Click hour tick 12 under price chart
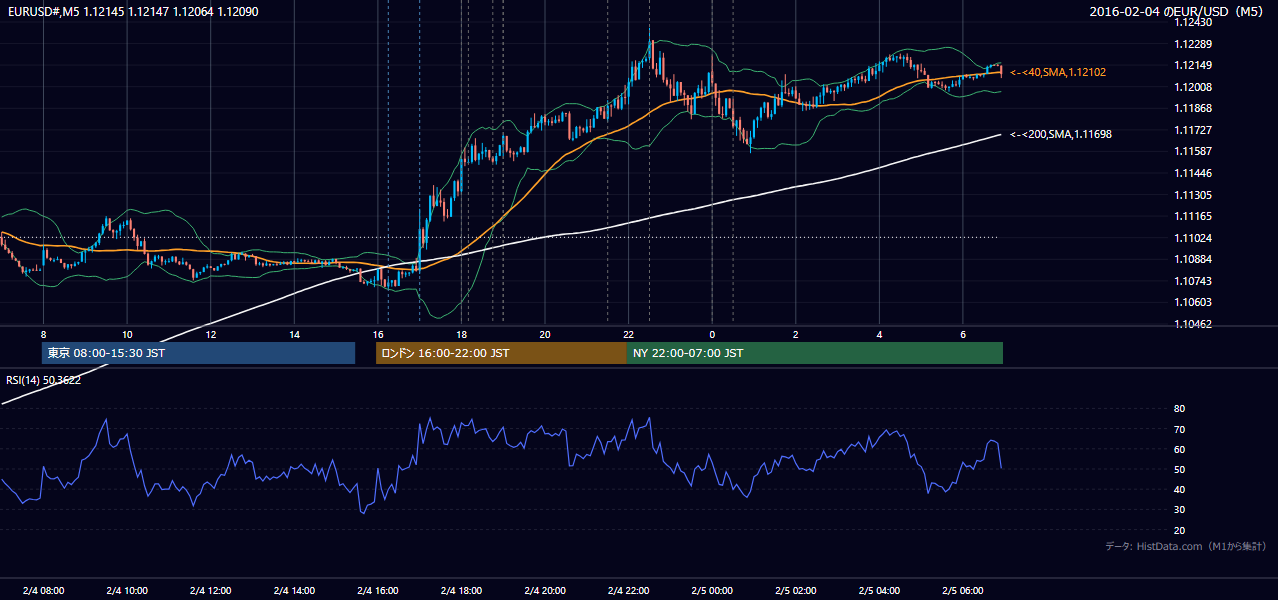Viewport: 1278px width, 600px height. tap(211, 334)
